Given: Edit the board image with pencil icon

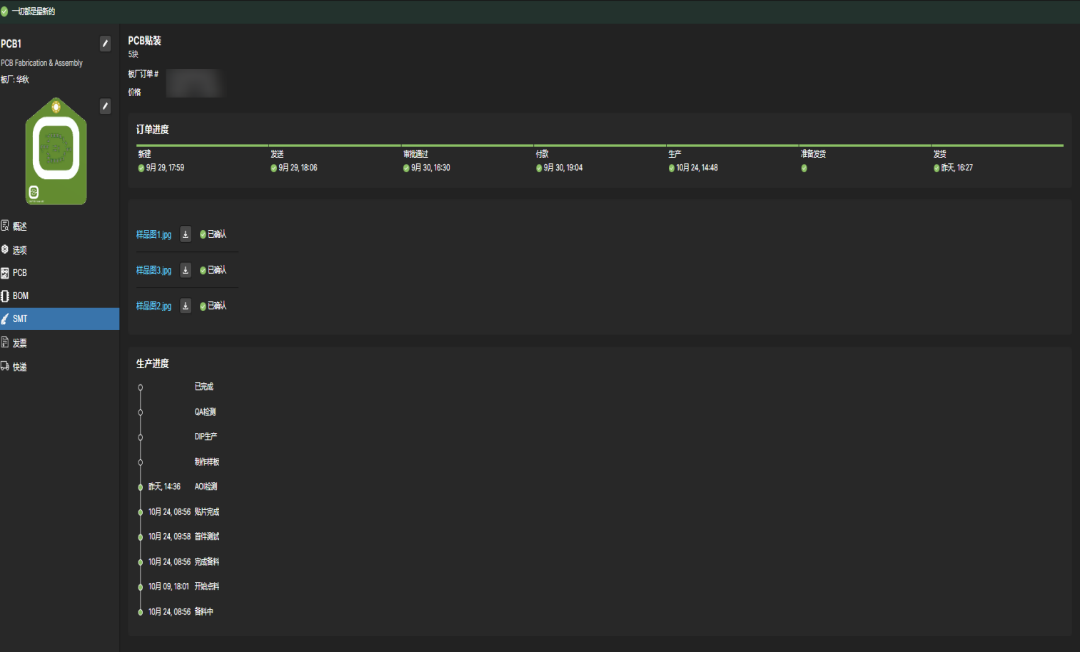Looking at the screenshot, I should coord(105,106).
